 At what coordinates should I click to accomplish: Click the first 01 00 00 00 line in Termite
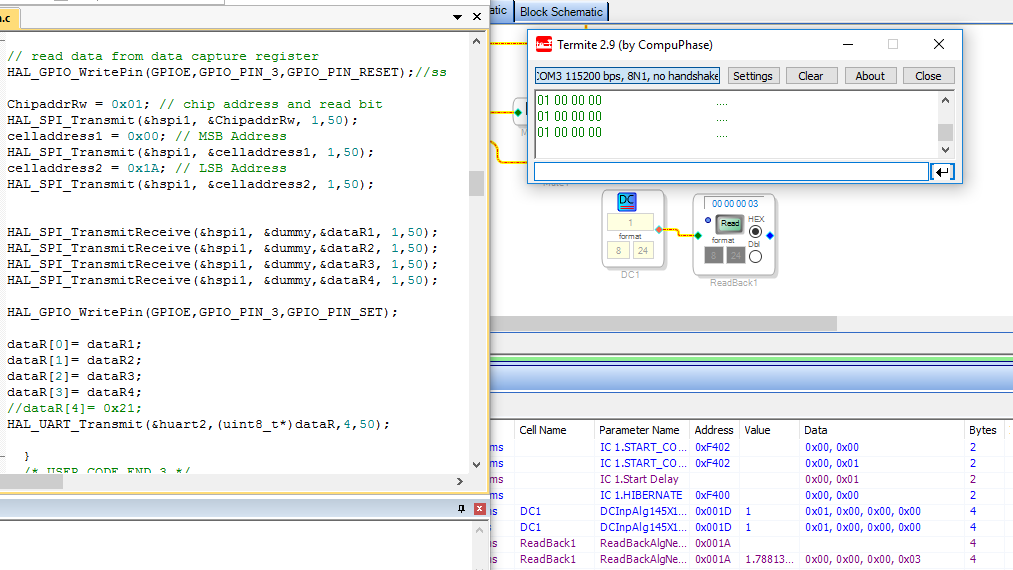coord(569,100)
